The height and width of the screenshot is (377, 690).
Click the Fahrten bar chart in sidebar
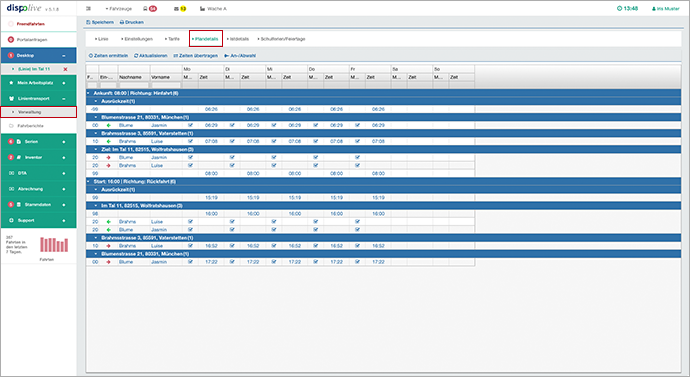coord(54,245)
